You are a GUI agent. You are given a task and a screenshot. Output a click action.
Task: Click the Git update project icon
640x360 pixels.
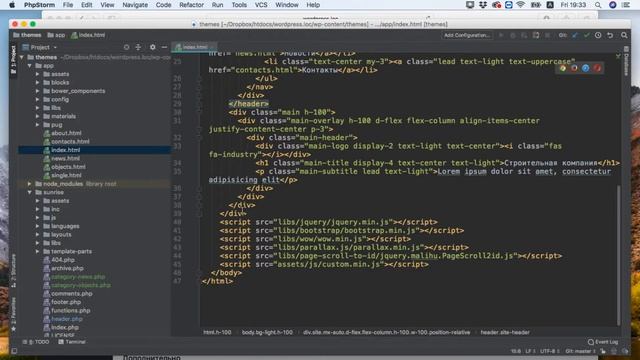click(575, 36)
